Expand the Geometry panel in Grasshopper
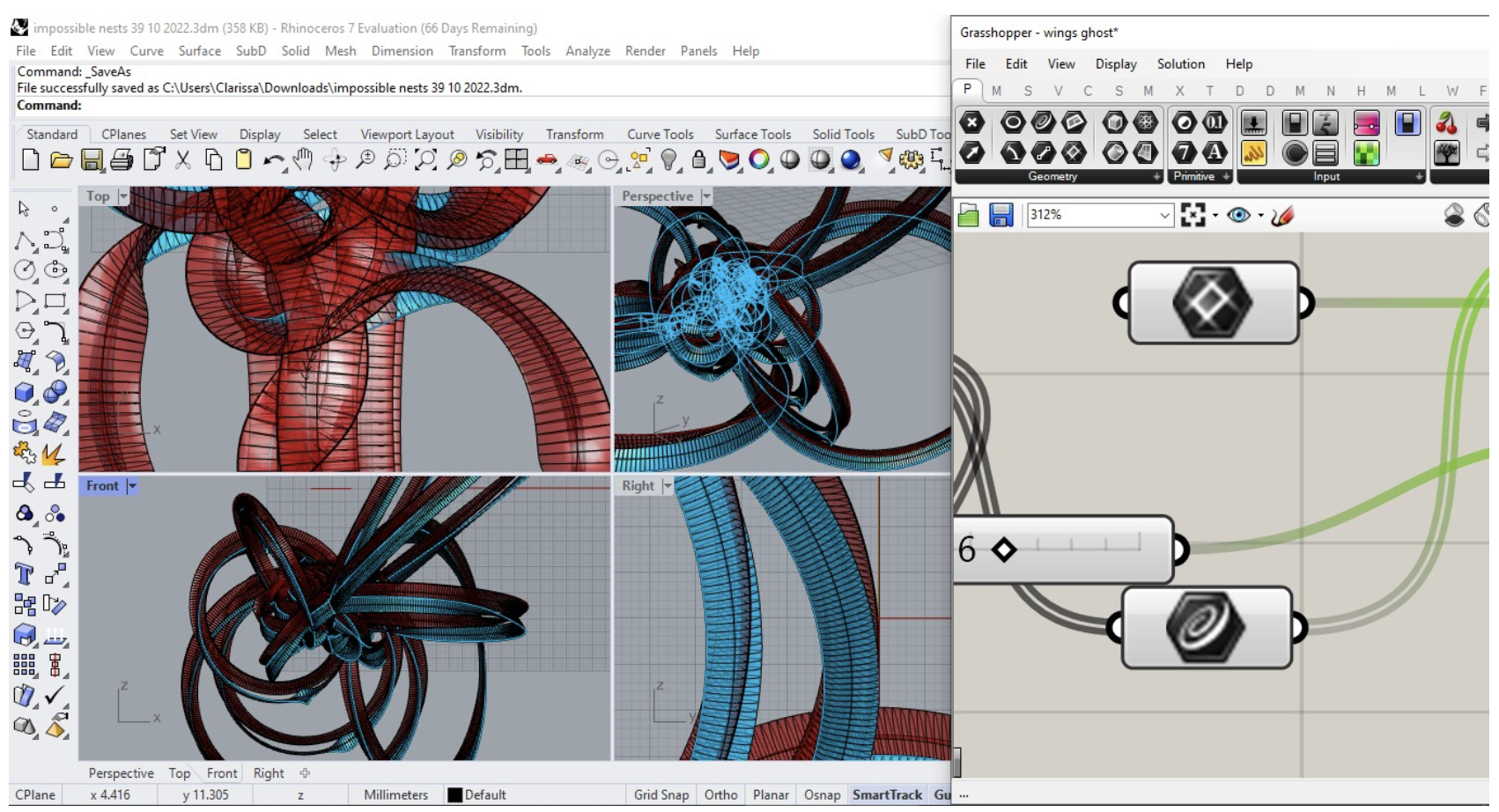 (x=1156, y=177)
